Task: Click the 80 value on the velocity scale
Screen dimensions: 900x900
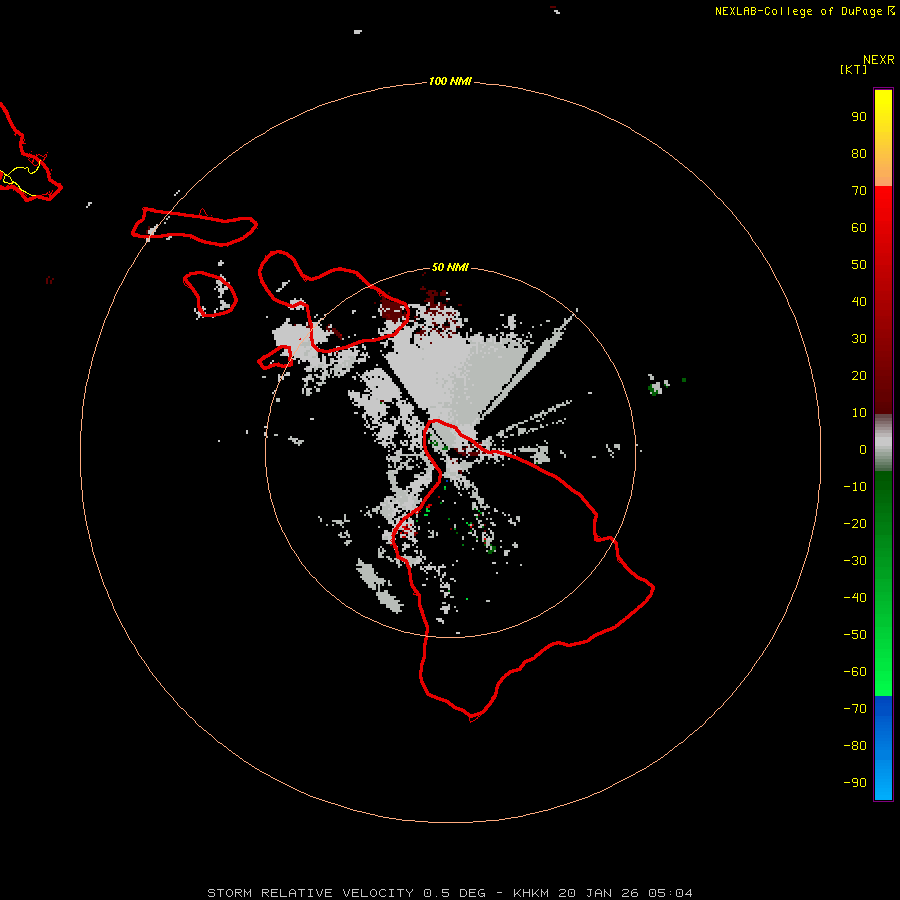Action: click(859, 154)
